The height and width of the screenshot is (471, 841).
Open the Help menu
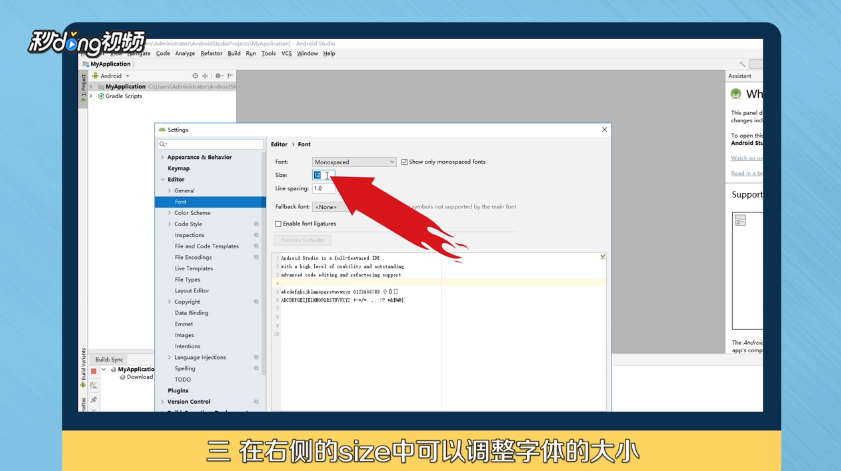(329, 54)
